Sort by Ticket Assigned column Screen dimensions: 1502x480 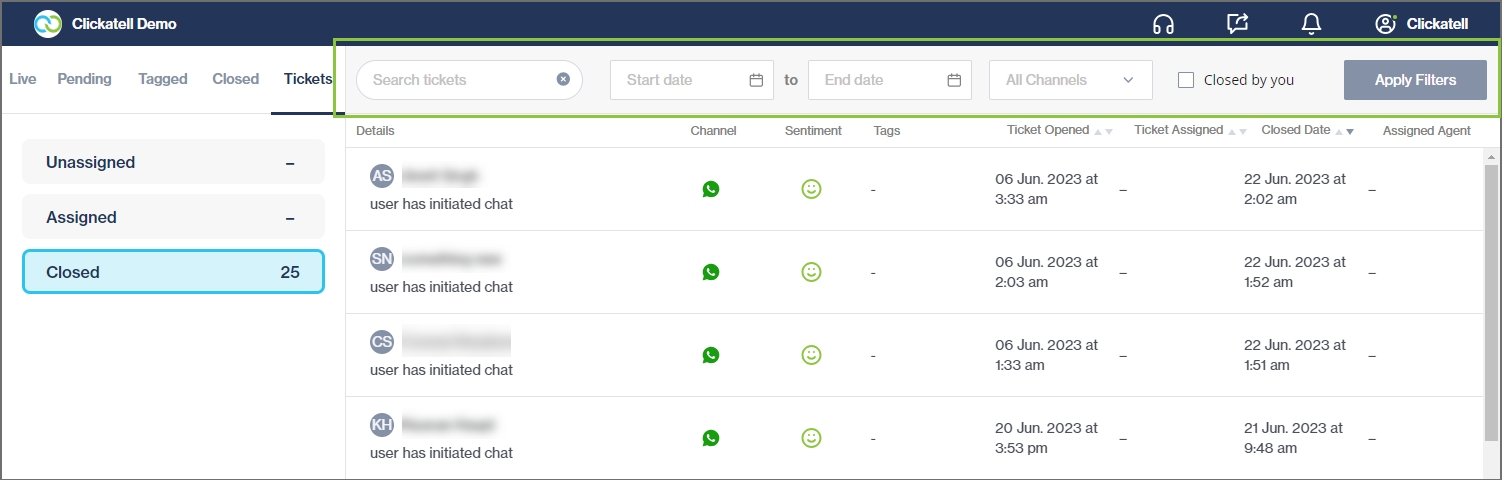(1237, 131)
